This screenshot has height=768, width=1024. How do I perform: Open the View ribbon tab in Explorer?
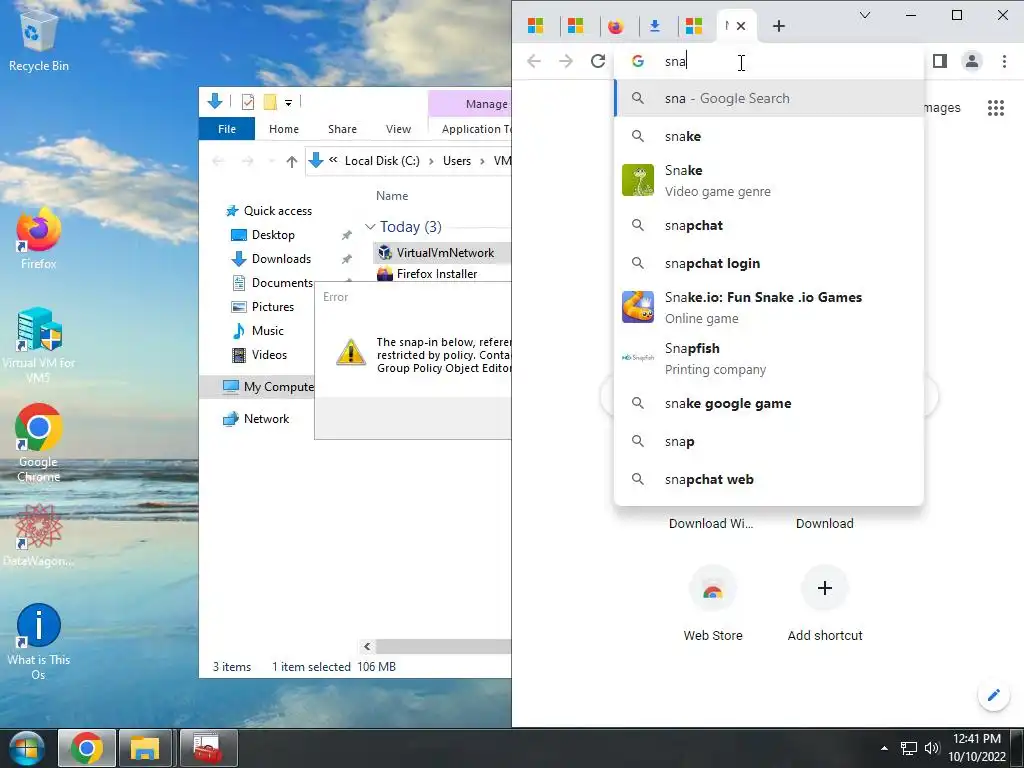398,129
